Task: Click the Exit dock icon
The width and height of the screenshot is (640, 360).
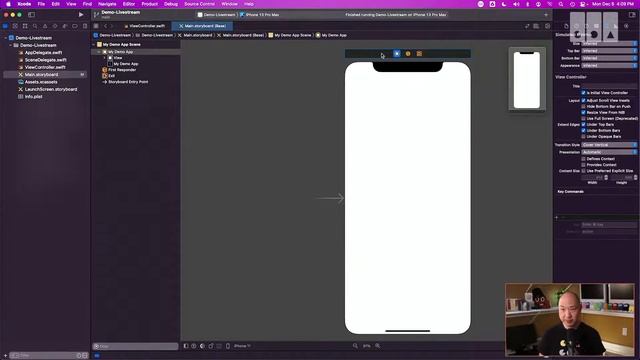Action: click(x=419, y=53)
